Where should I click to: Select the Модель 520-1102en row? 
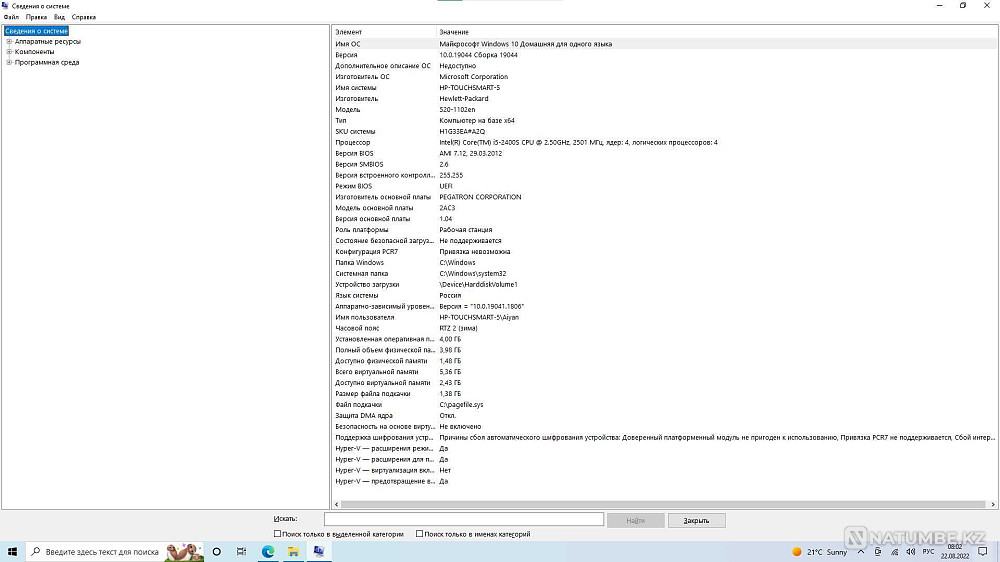665,110
